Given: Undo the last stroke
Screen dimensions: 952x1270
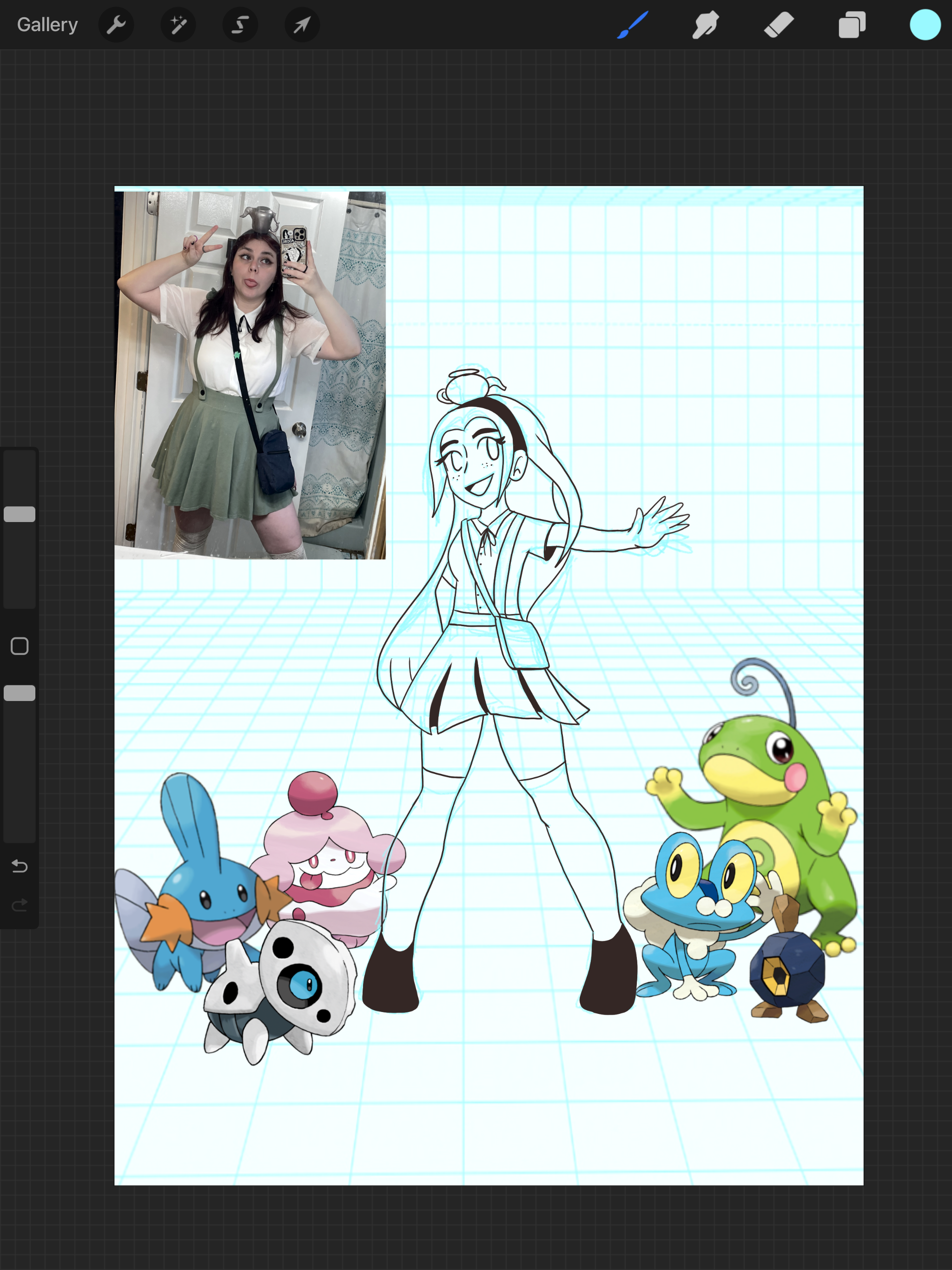Looking at the screenshot, I should pyautogui.click(x=20, y=865).
